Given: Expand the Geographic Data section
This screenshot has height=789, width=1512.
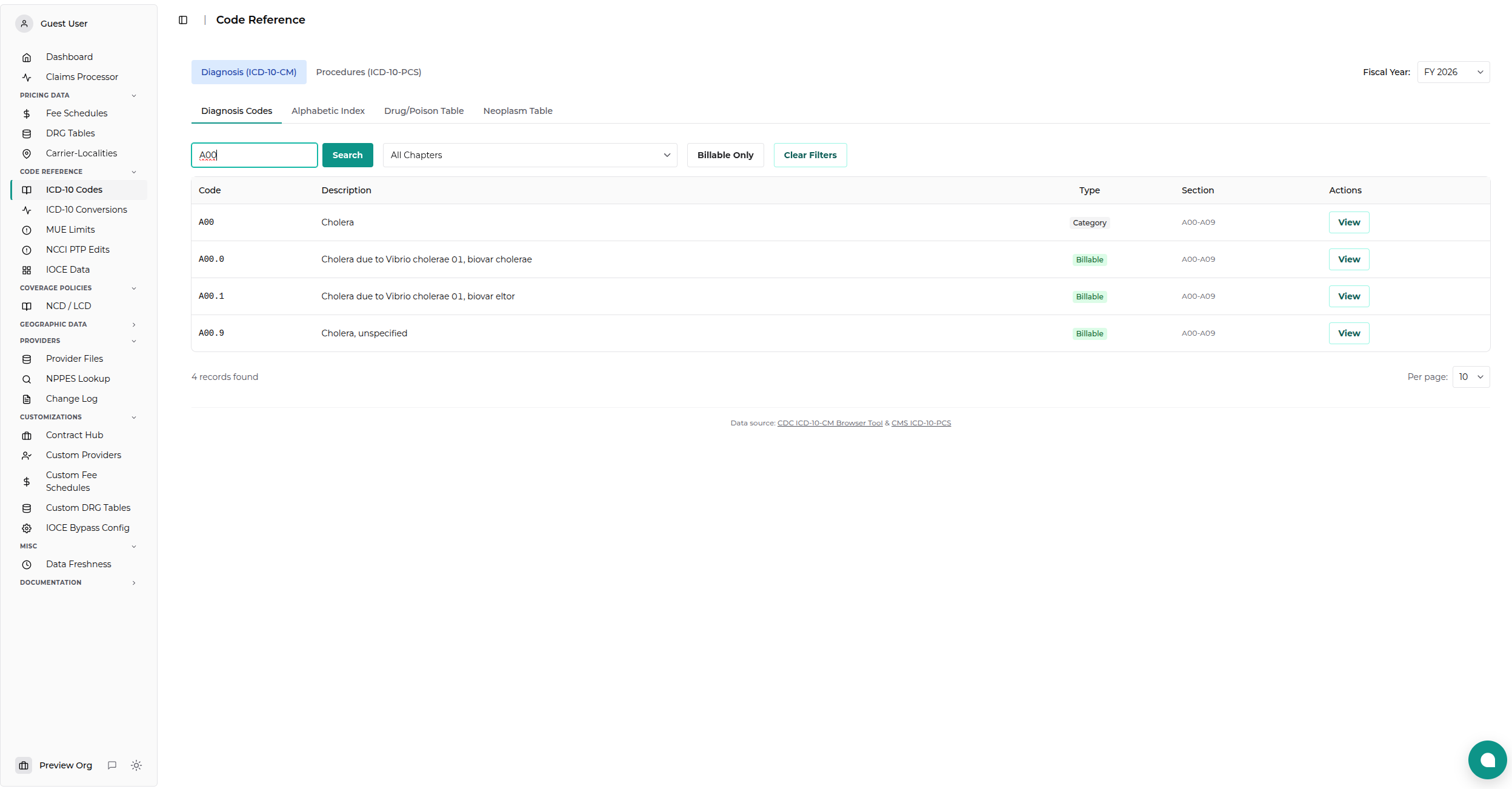Looking at the screenshot, I should click(78, 324).
